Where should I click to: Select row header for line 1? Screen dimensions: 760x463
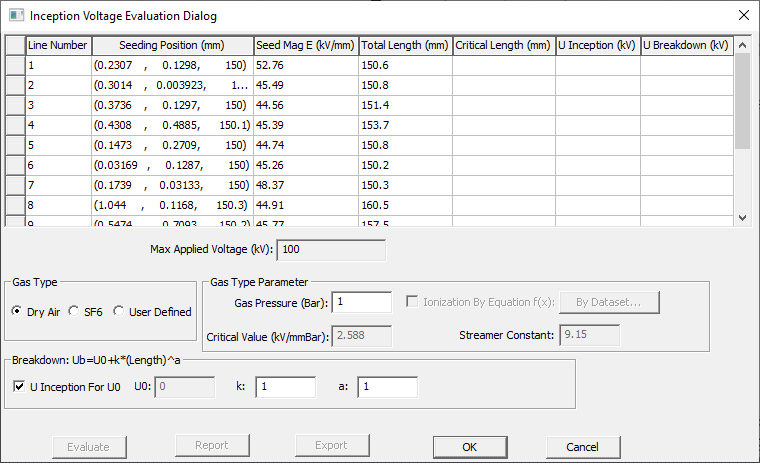click(x=16, y=66)
